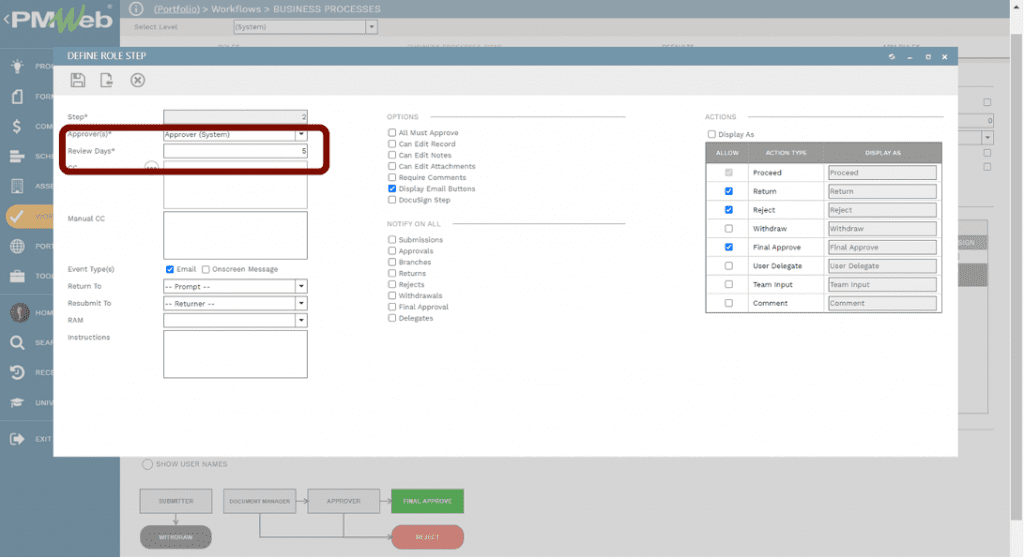Image resolution: width=1024 pixels, height=558 pixels.
Task: Notify on all Submissions checkbox
Action: point(392,240)
